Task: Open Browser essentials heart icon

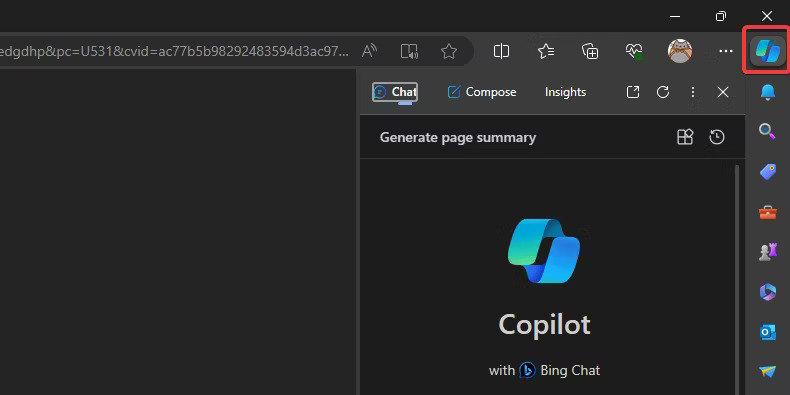Action: coord(634,51)
